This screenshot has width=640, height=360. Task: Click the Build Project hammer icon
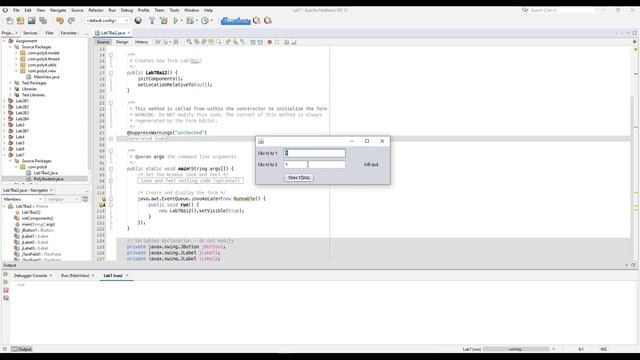tap(152, 20)
